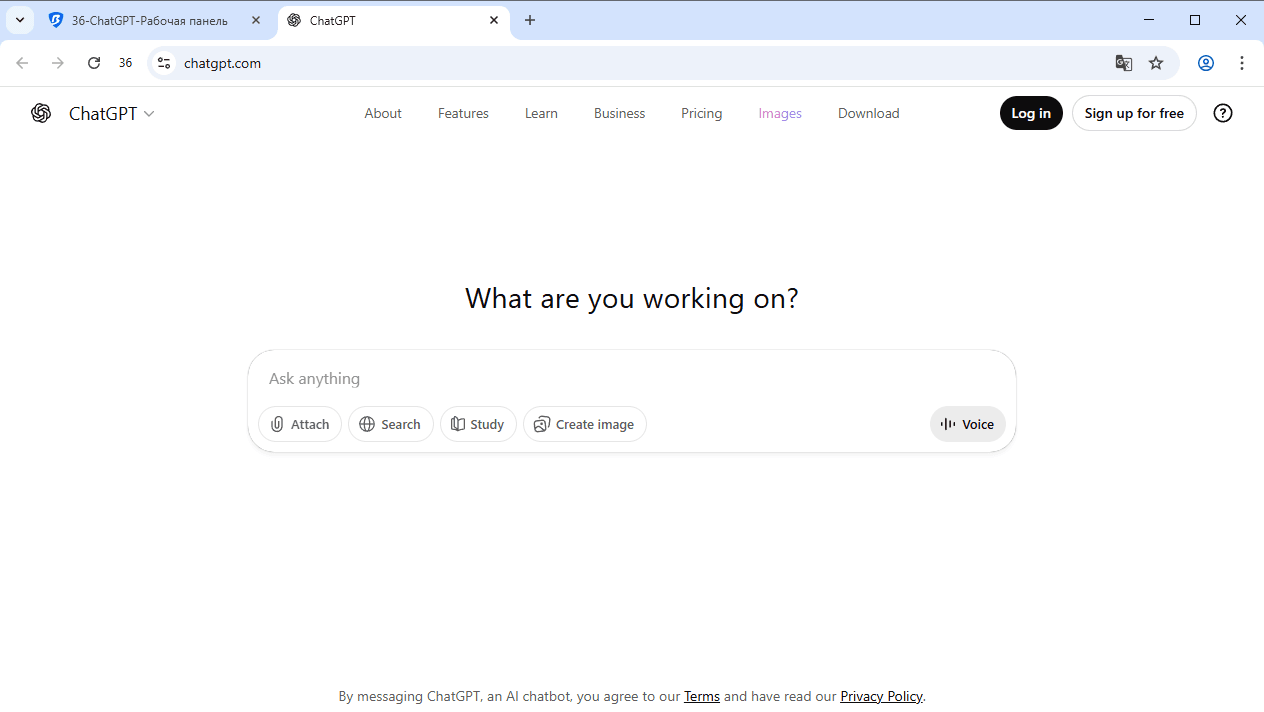Open the Learn menu item

(541, 113)
